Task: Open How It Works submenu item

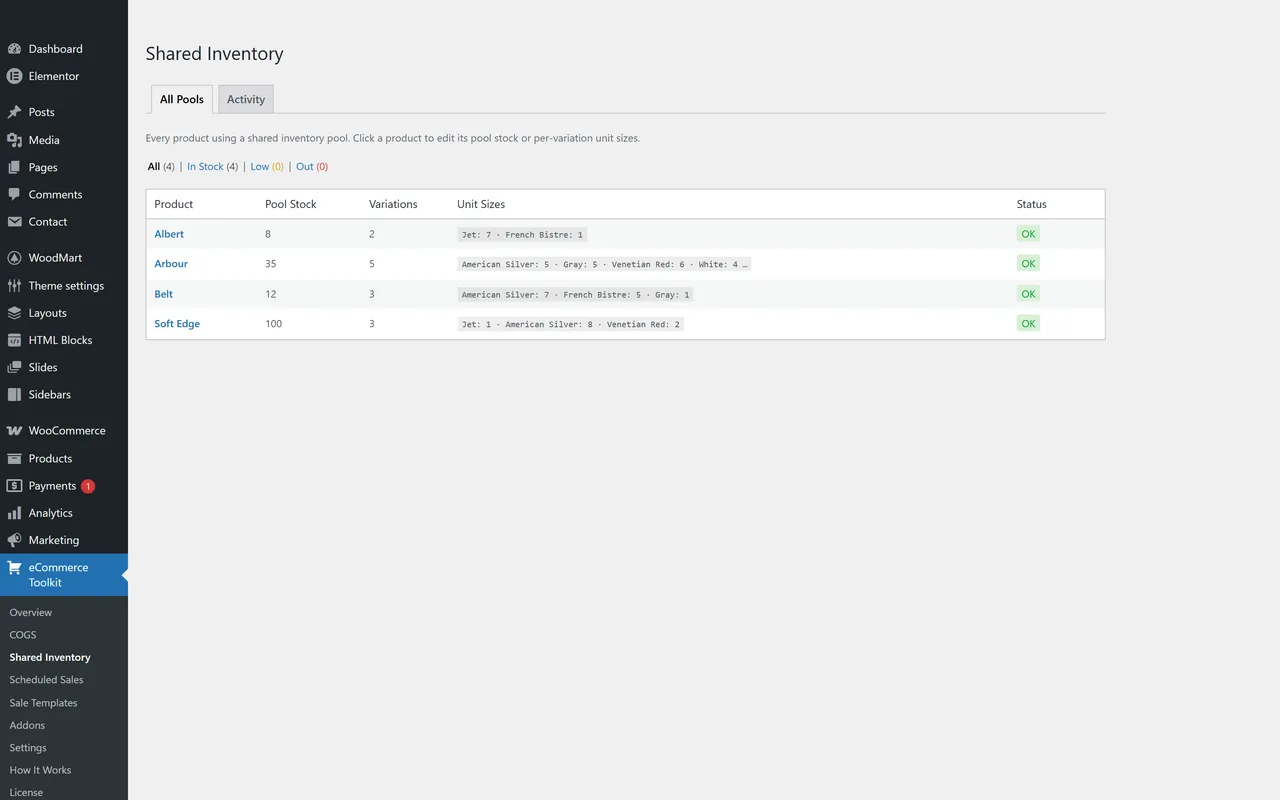Action: pos(41,770)
